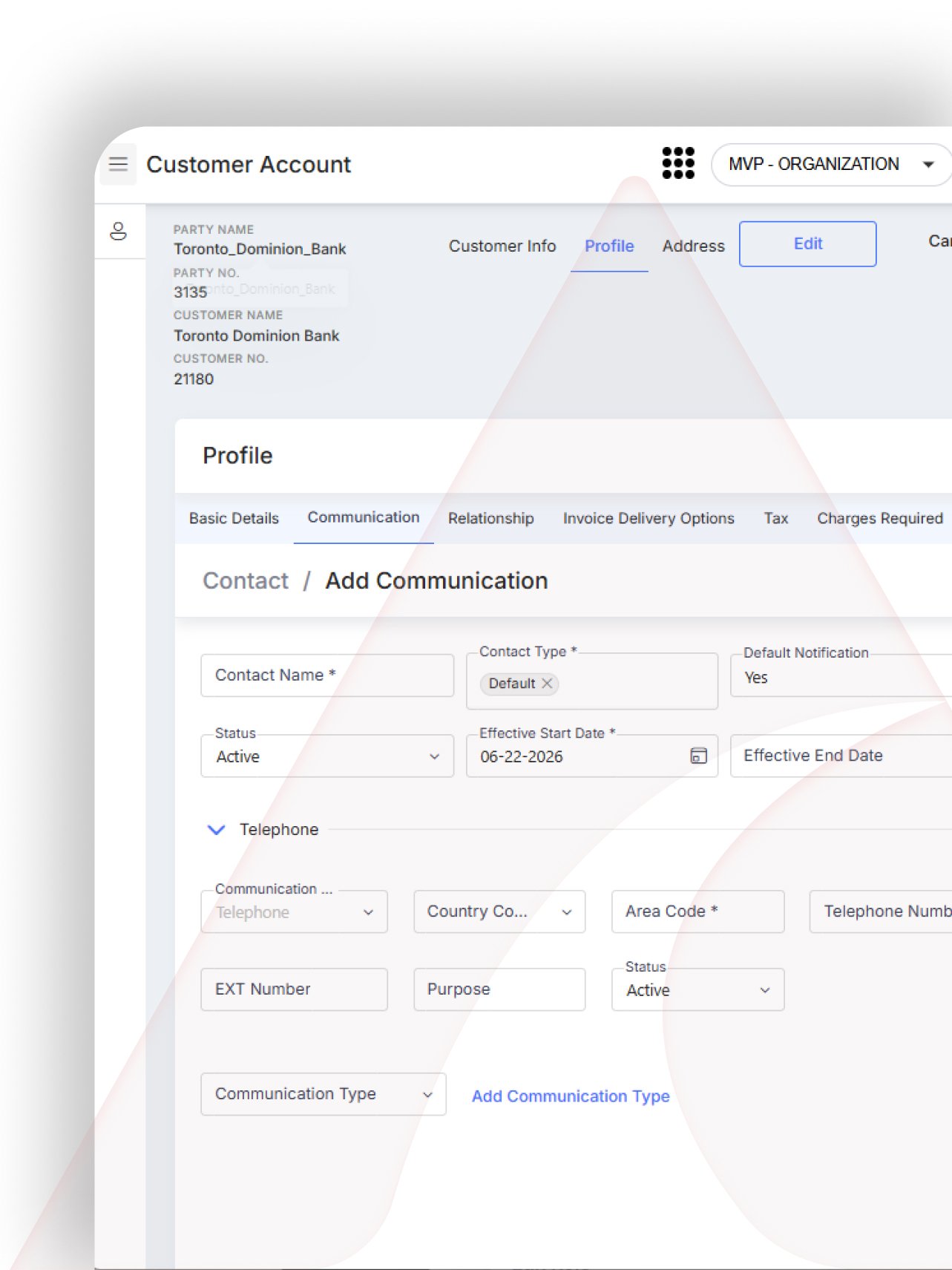This screenshot has width=952, height=1270.
Task: Remove the Default contact type chip
Action: pos(547,683)
